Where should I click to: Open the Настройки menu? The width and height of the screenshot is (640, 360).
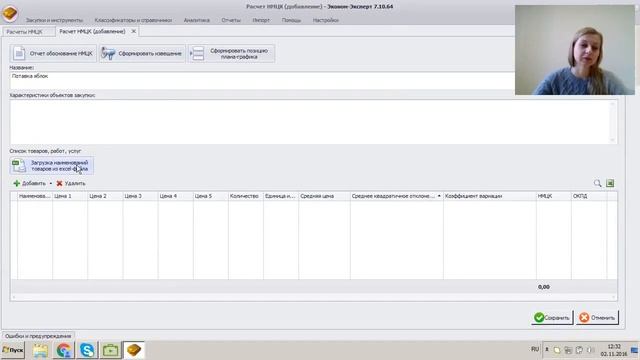pyautogui.click(x=326, y=20)
